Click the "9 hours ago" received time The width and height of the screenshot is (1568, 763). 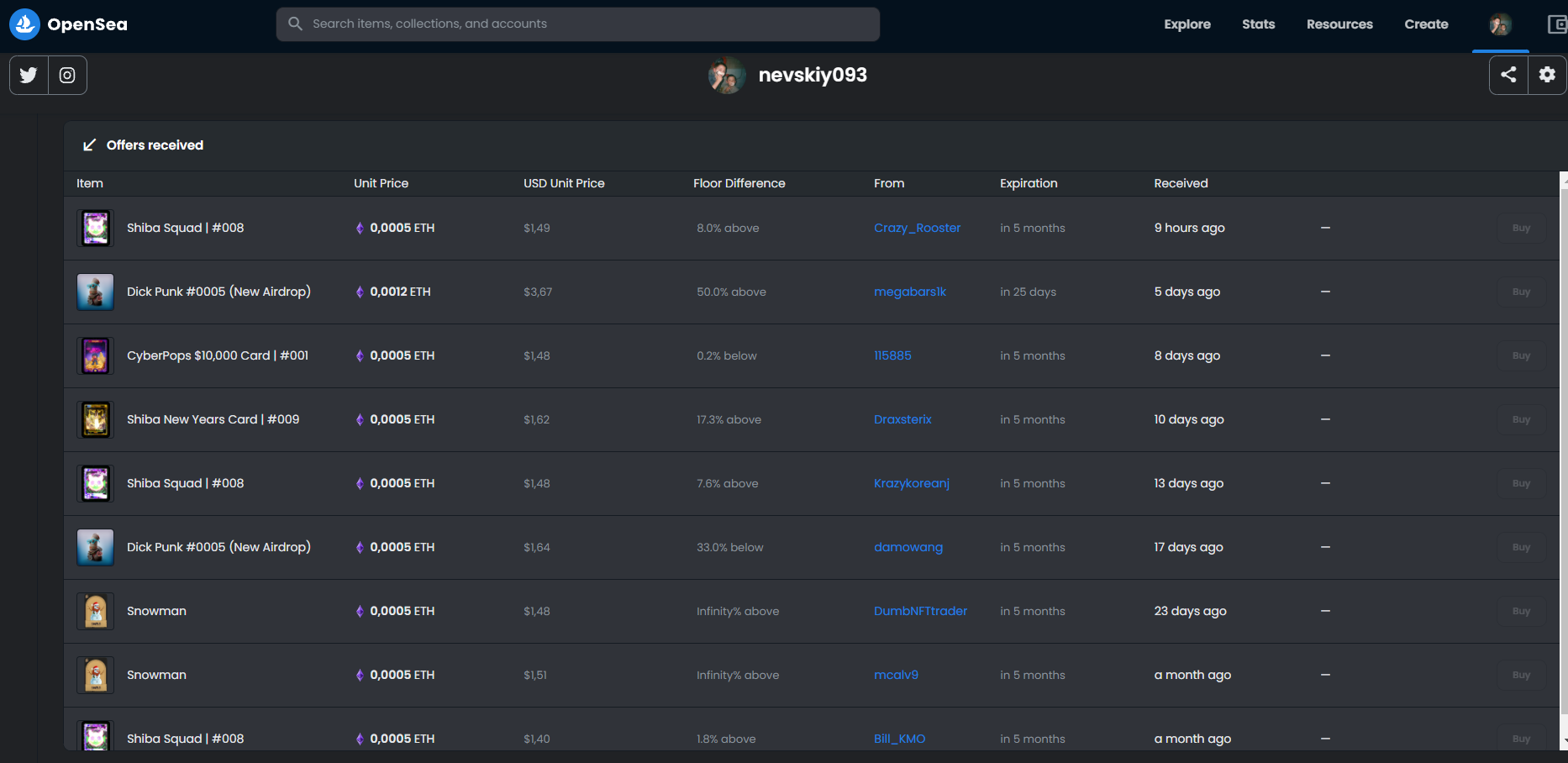(1189, 228)
